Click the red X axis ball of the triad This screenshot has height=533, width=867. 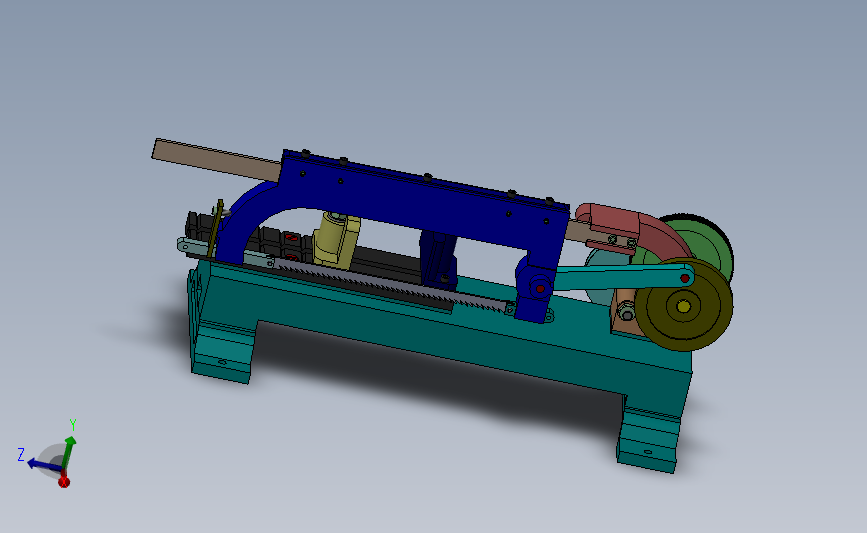(x=64, y=482)
